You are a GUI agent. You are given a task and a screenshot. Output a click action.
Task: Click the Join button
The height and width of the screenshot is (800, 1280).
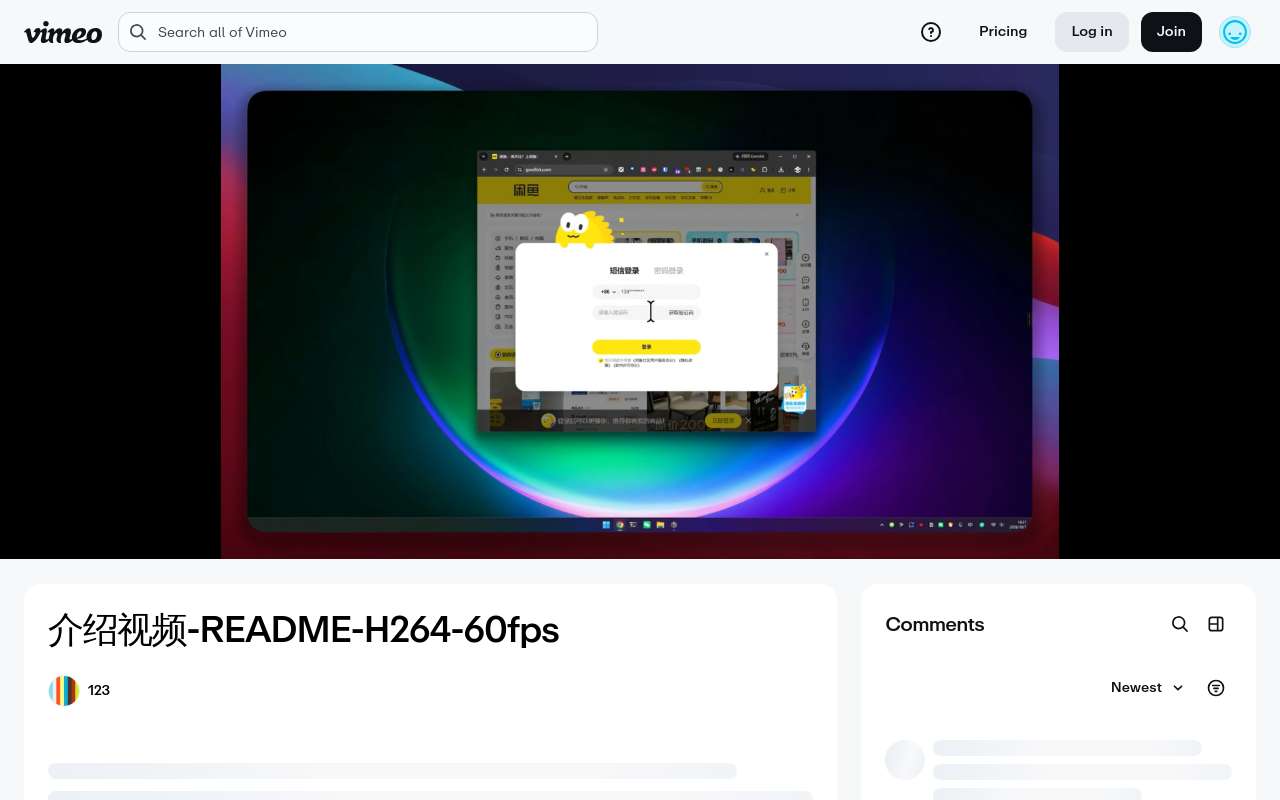(x=1171, y=32)
